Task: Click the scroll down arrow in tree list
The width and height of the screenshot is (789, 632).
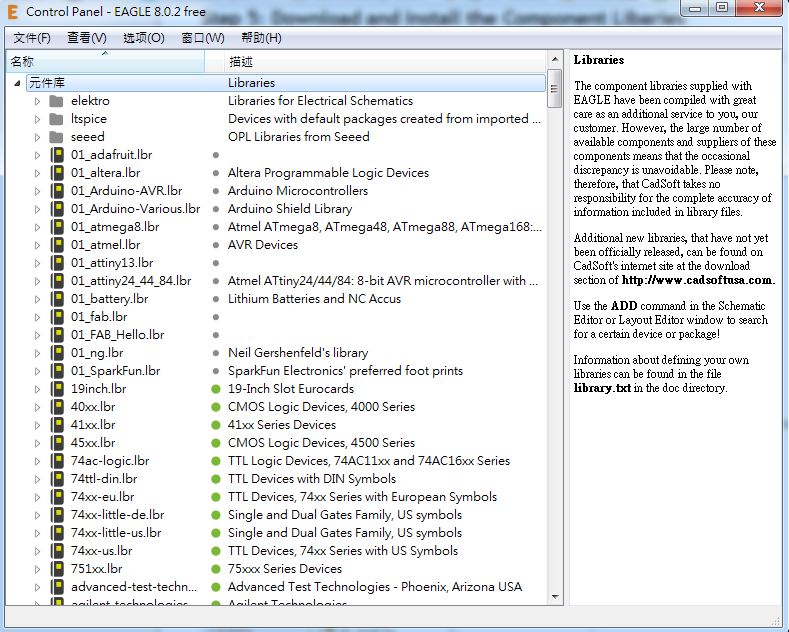Action: [x=555, y=597]
